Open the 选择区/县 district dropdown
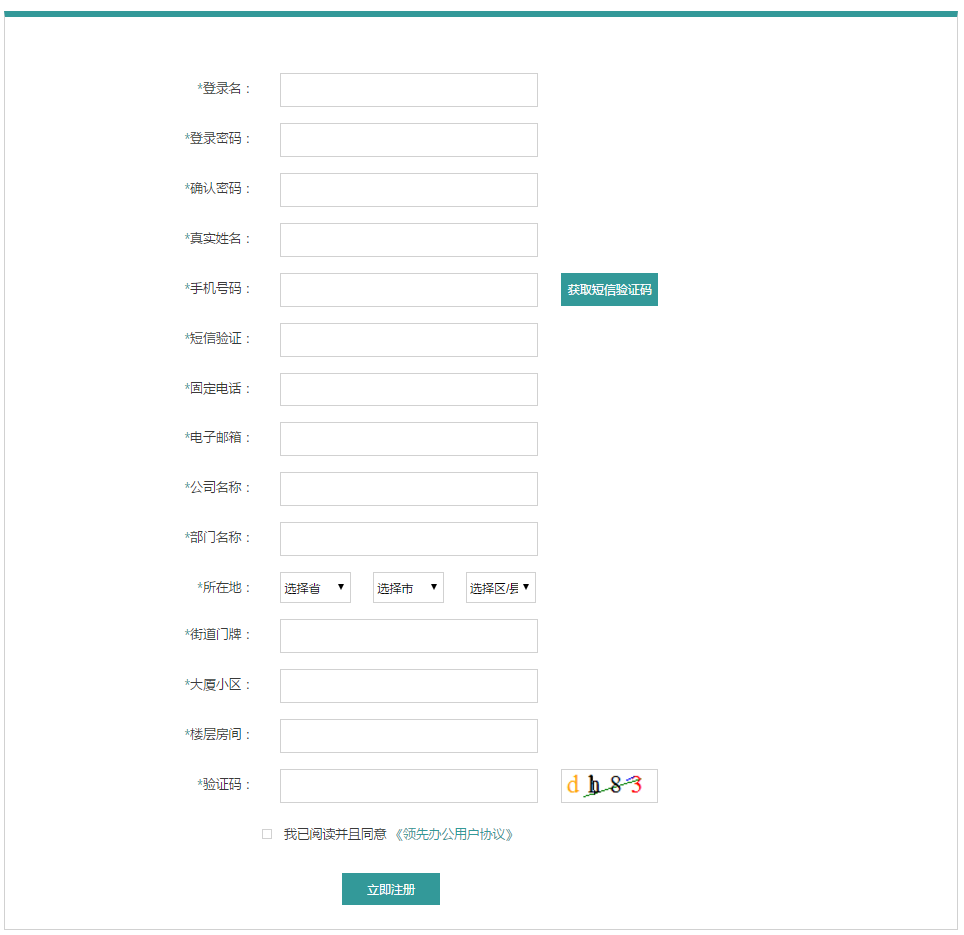The image size is (964, 935). point(501,588)
